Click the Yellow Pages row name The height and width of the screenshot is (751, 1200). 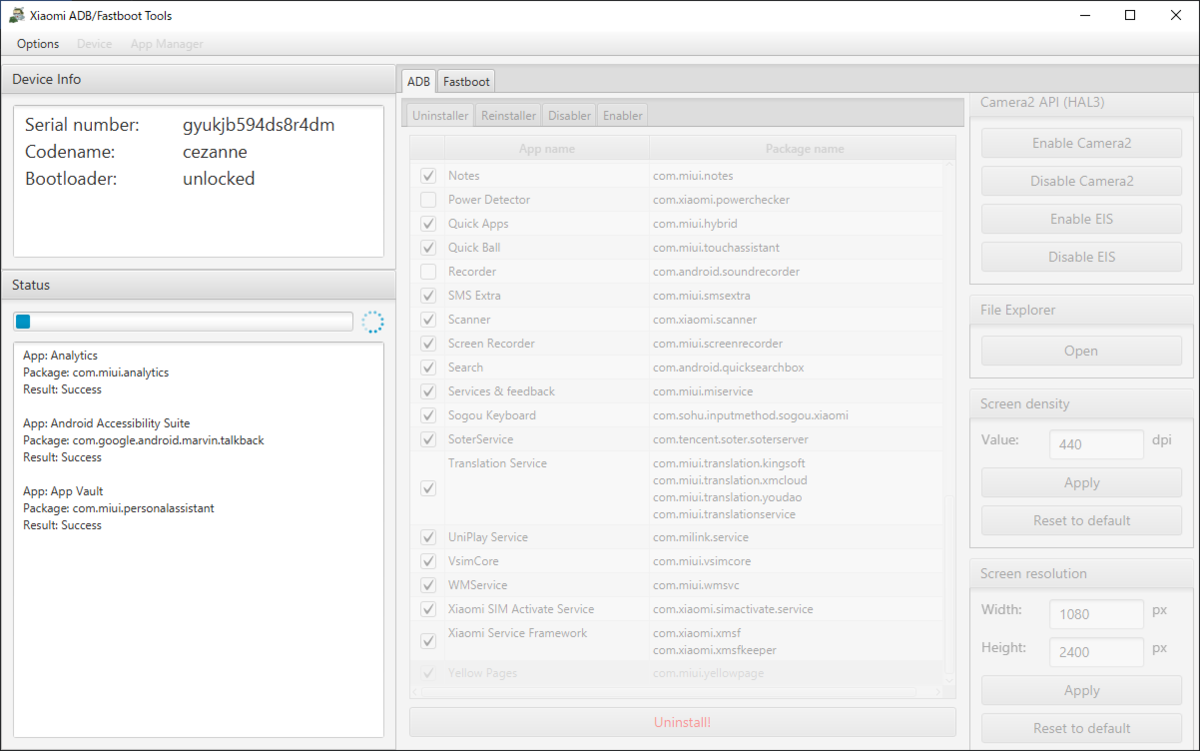click(483, 673)
